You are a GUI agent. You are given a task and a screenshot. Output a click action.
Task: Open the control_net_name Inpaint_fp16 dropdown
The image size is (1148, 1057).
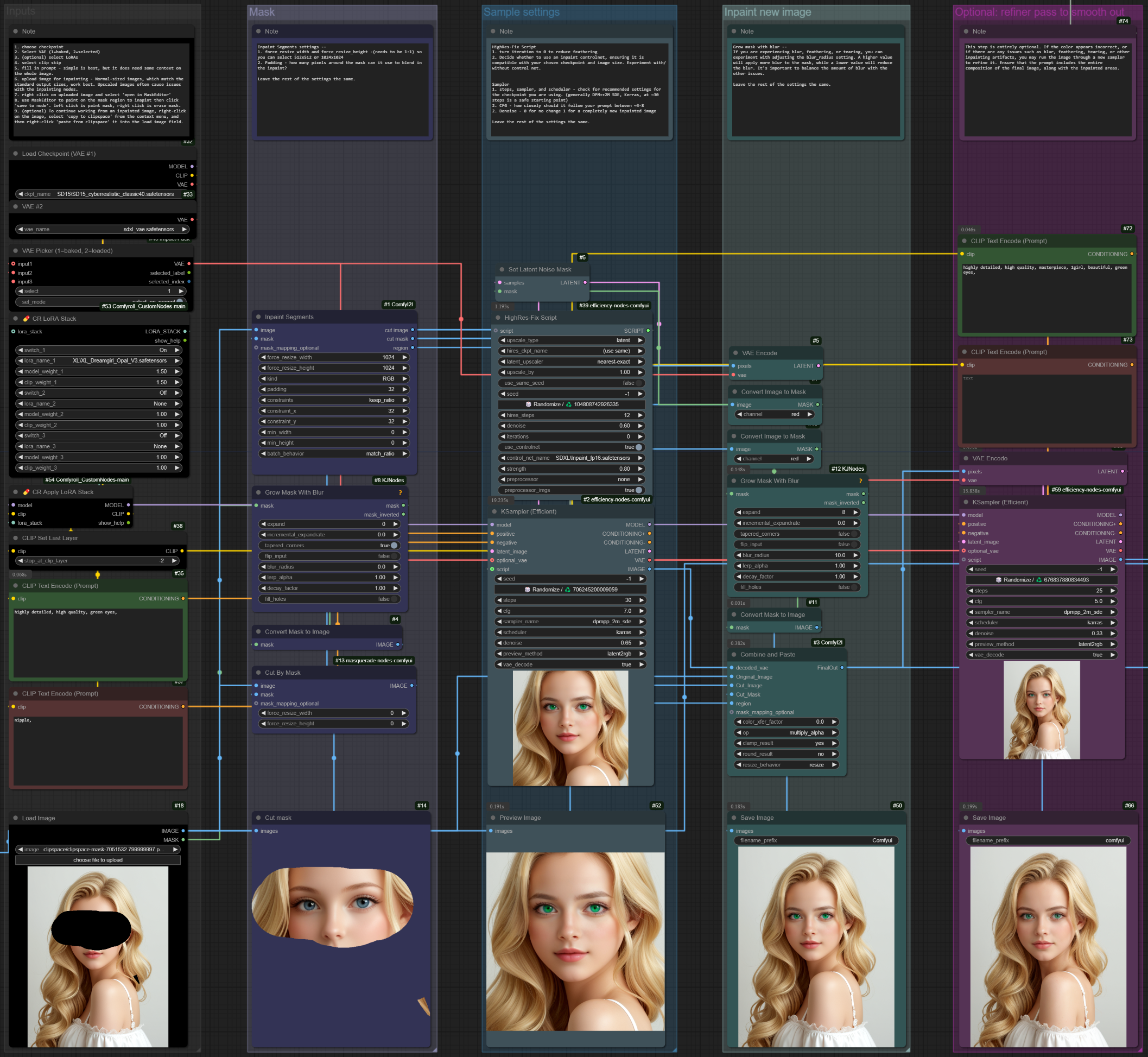(572, 458)
